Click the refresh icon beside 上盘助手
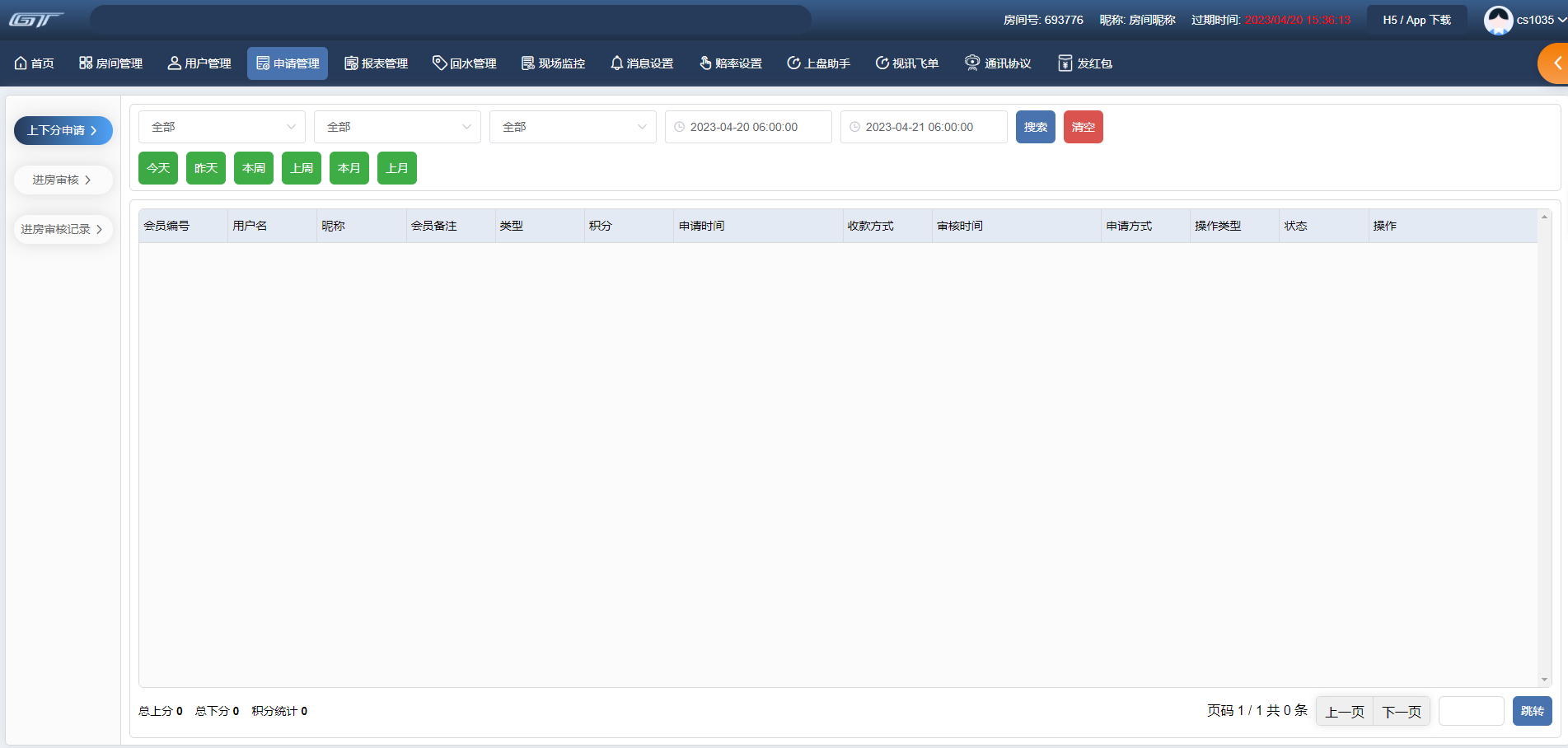 tap(793, 63)
